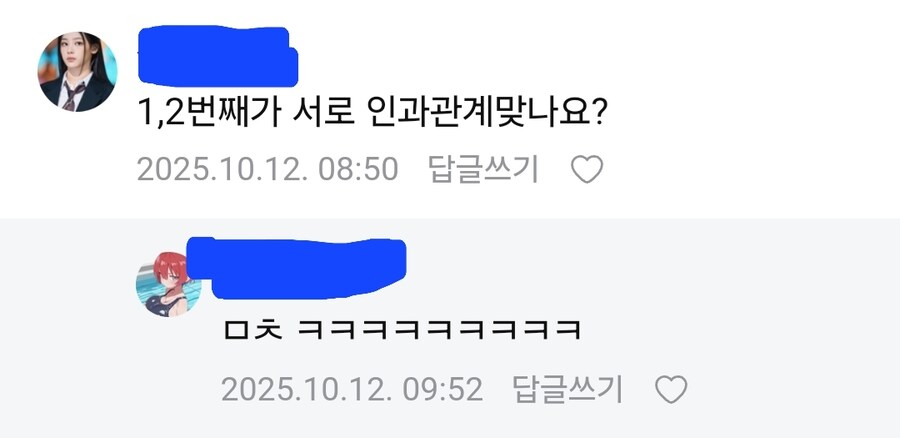Open the first commenter's blue-redacted username

coord(218,56)
